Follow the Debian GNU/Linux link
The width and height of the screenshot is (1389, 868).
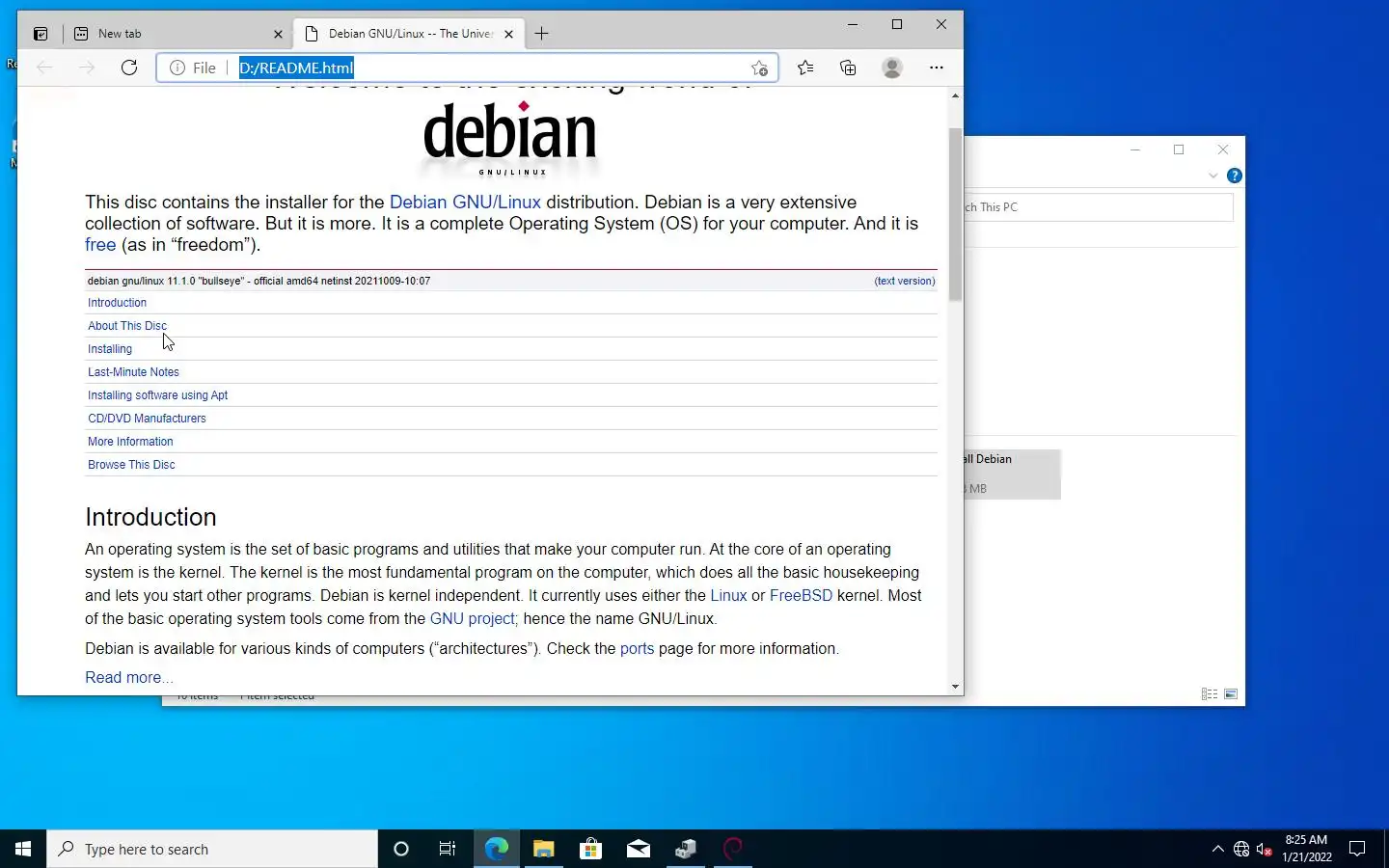pos(465,203)
